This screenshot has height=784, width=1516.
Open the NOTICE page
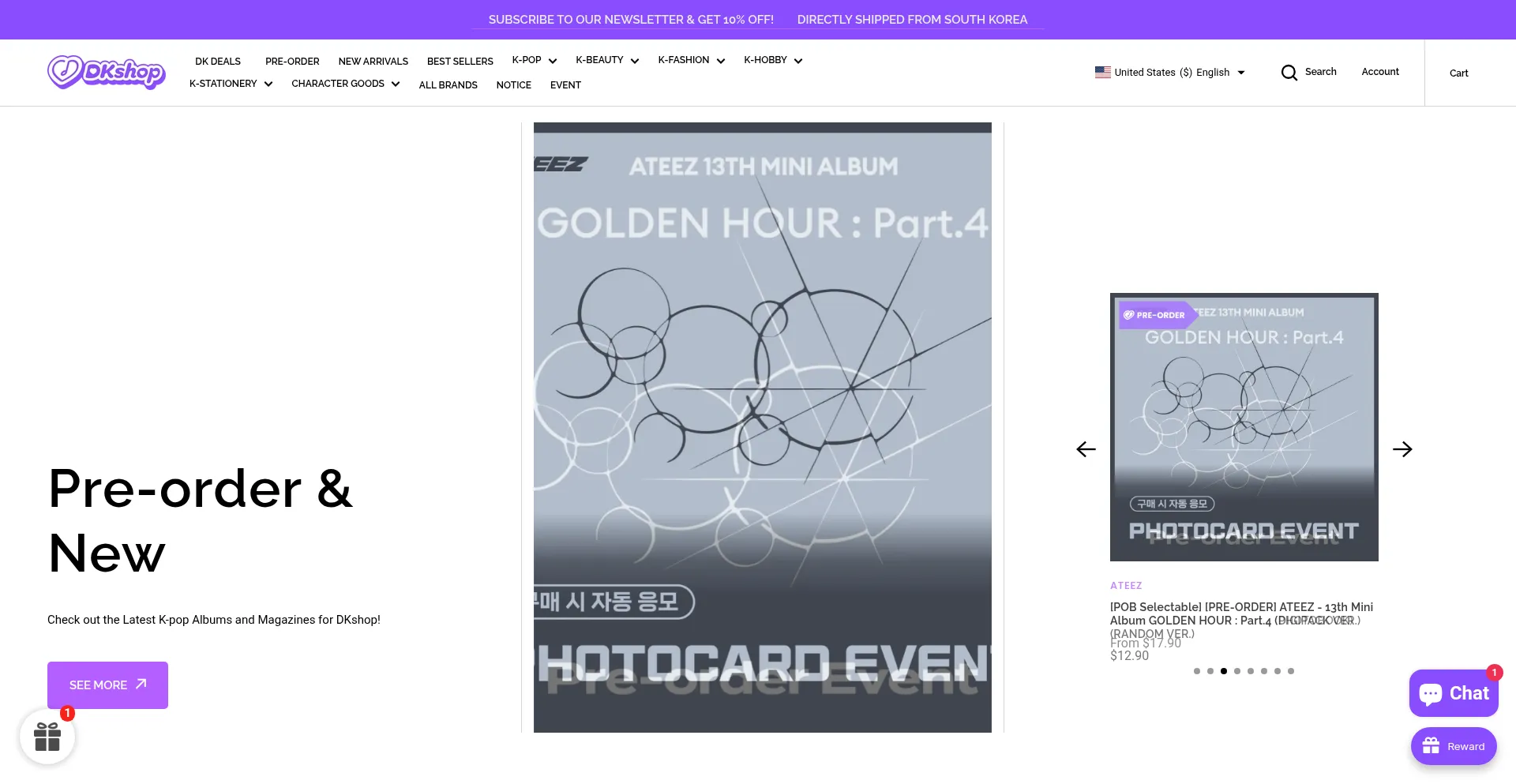pyautogui.click(x=514, y=85)
